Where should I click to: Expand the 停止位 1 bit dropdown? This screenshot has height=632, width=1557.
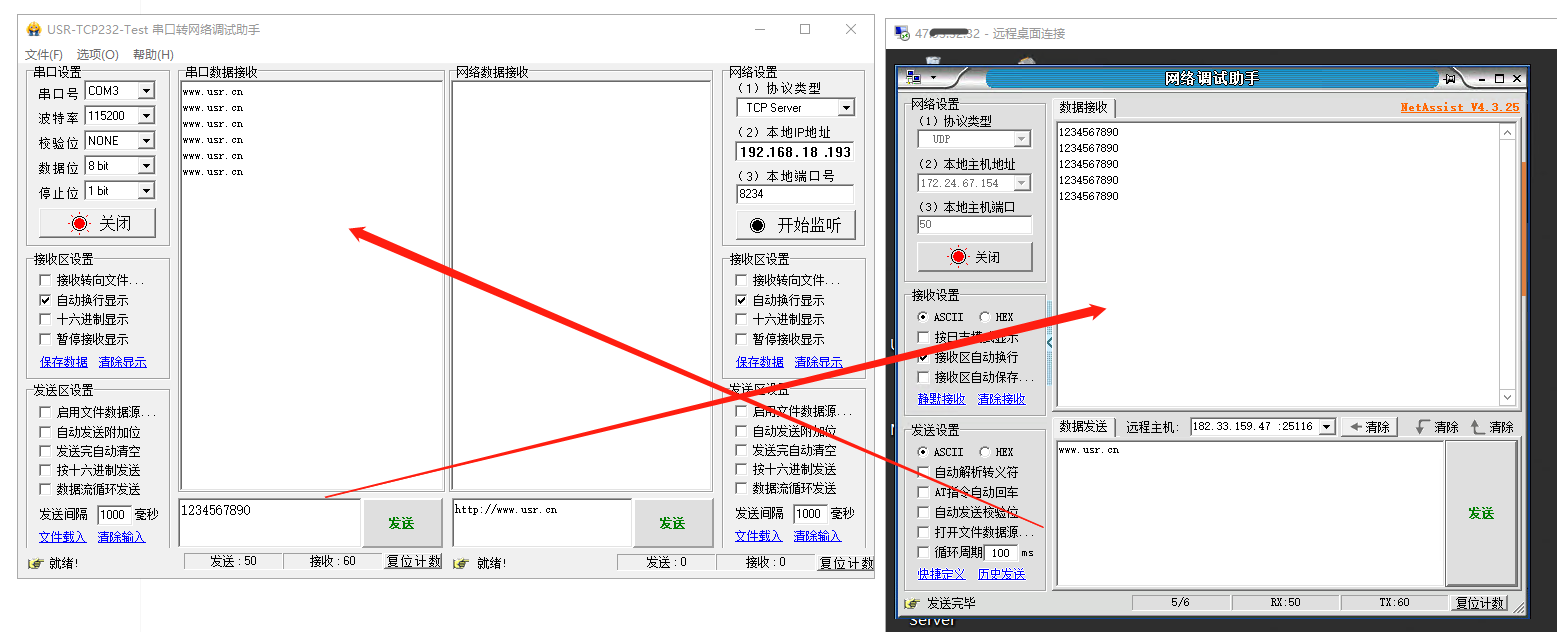pyautogui.click(x=147, y=191)
